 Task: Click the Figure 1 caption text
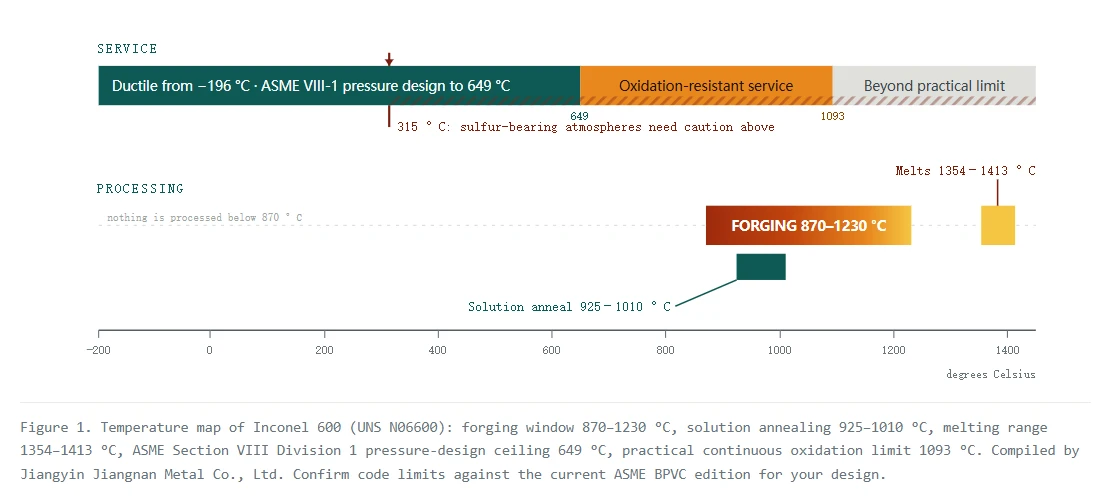[x=551, y=451]
